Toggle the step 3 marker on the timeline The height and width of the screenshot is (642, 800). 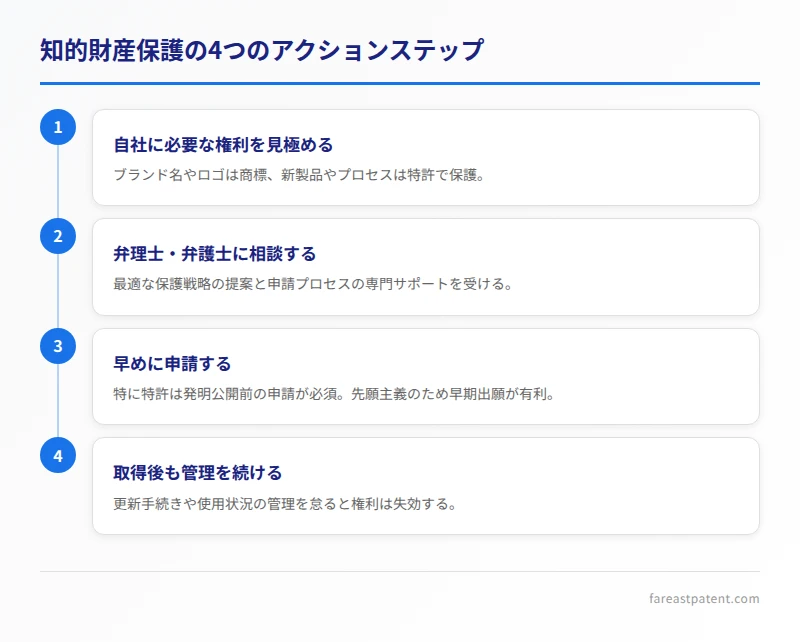pyautogui.click(x=59, y=346)
